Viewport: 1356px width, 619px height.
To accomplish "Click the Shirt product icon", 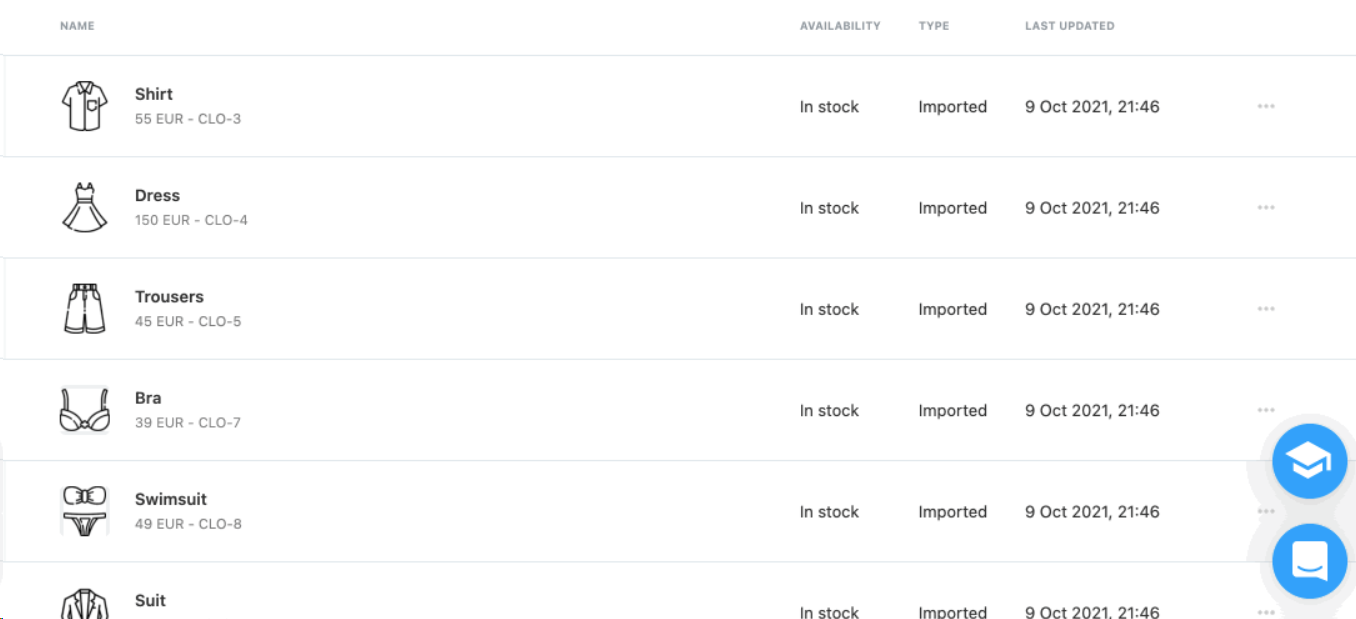I will pos(84,106).
